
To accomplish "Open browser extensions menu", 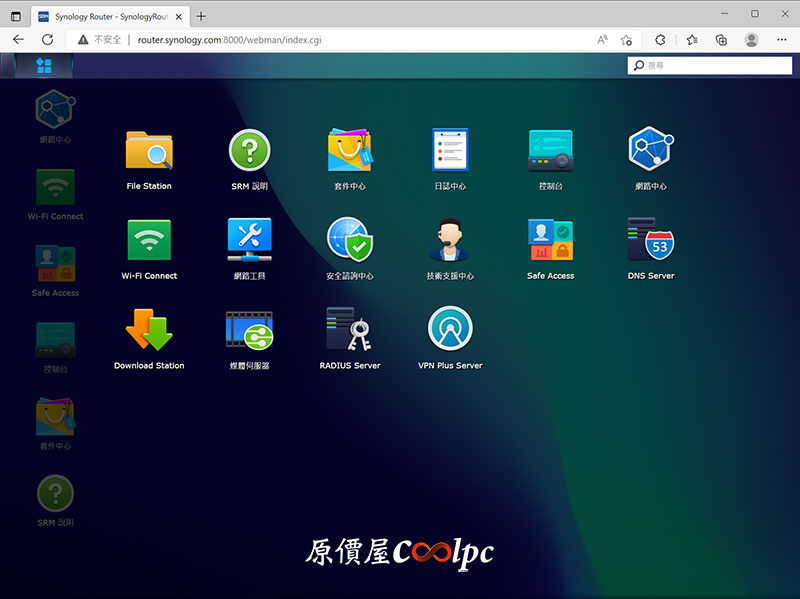I will pos(660,40).
